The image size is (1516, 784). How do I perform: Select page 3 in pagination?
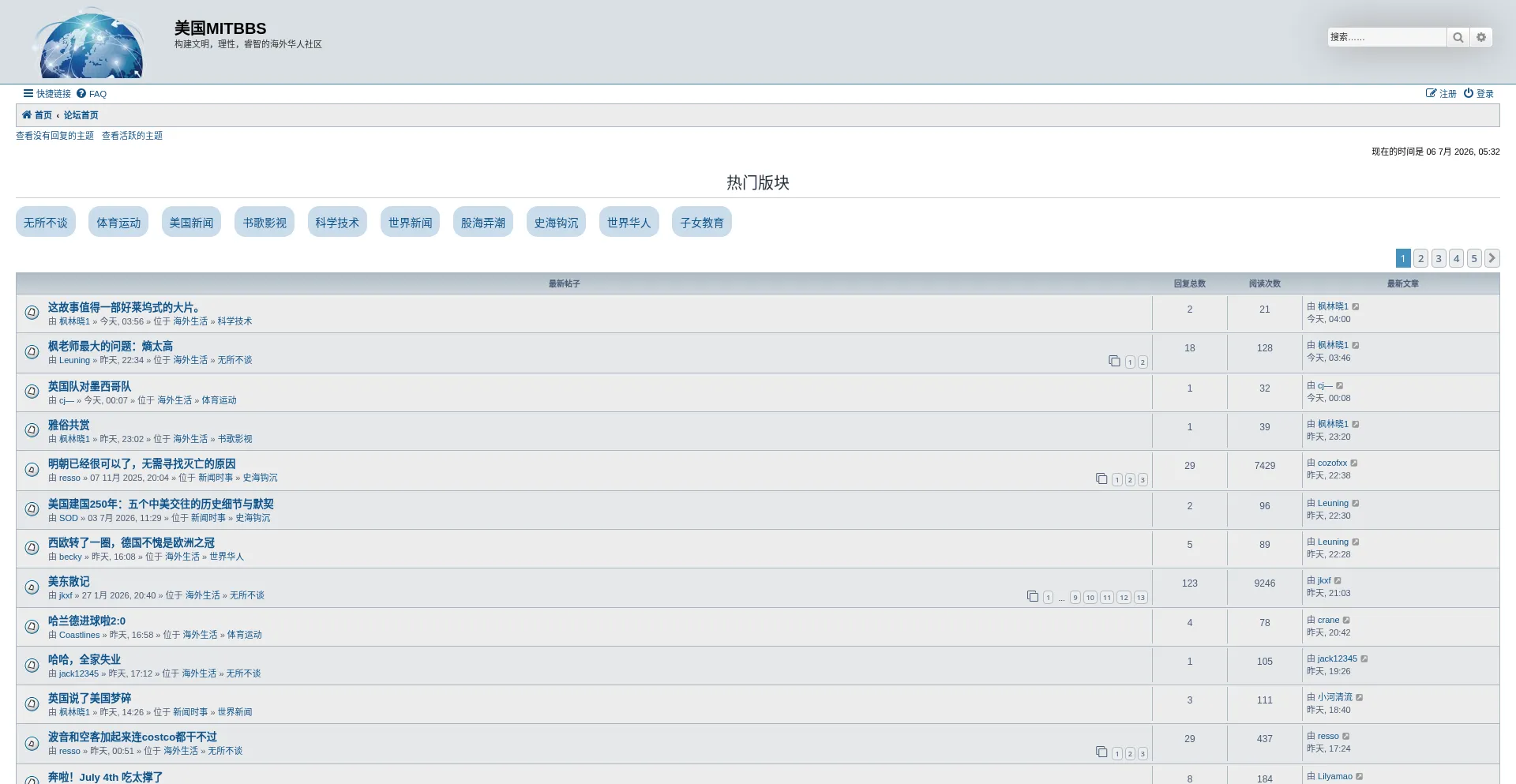[1439, 258]
